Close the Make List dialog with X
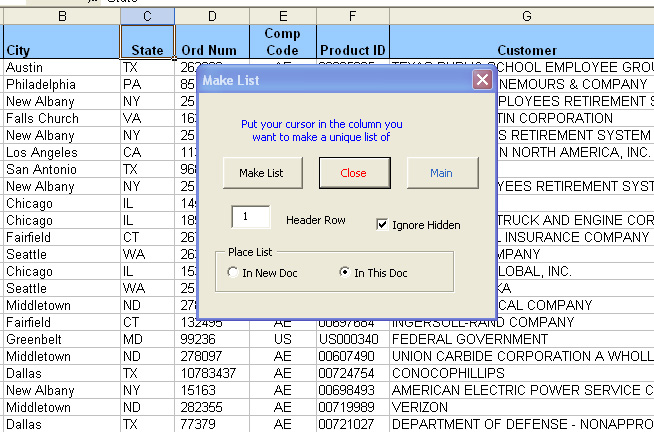 (482, 79)
